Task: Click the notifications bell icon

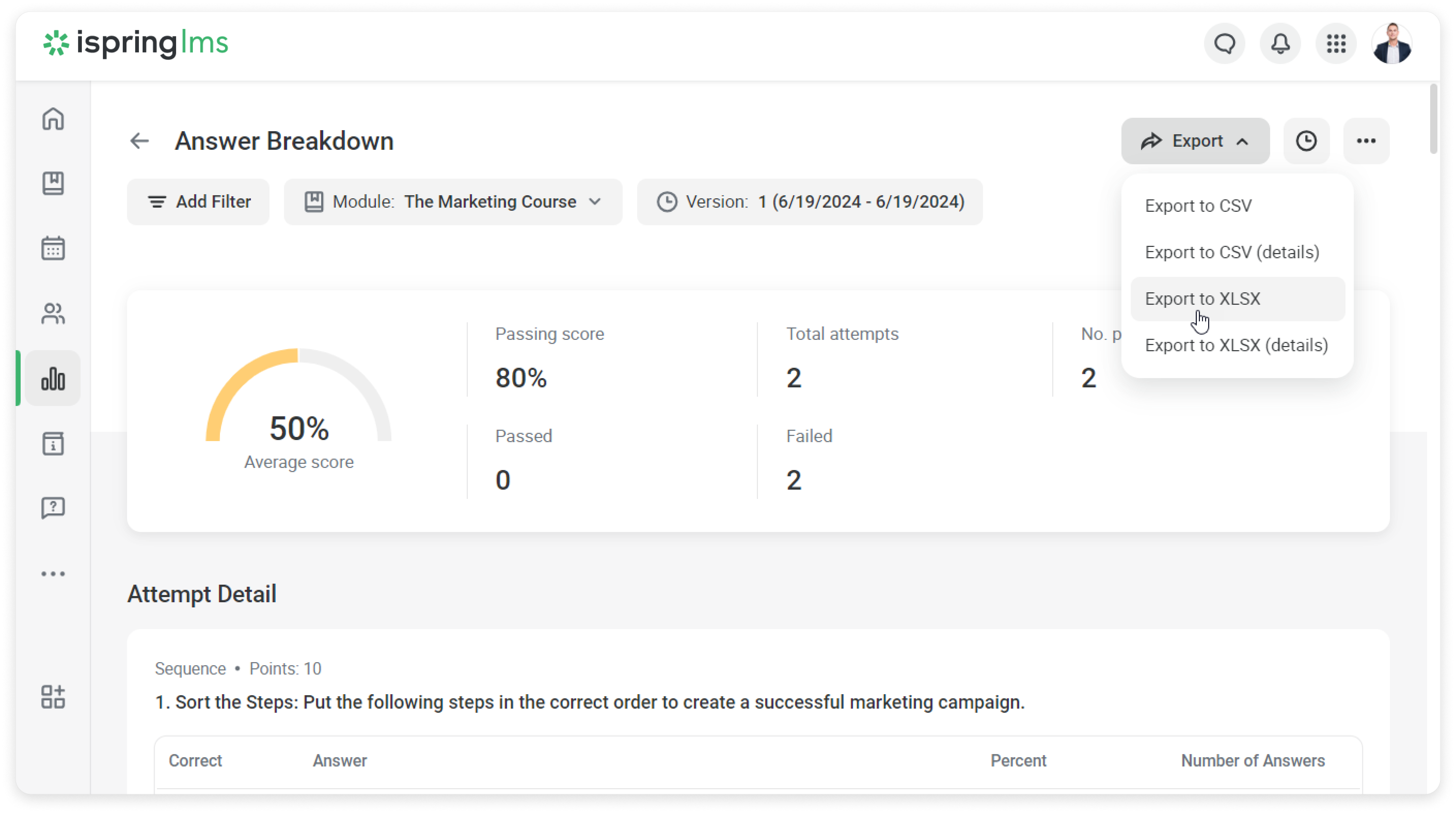Action: point(1280,44)
